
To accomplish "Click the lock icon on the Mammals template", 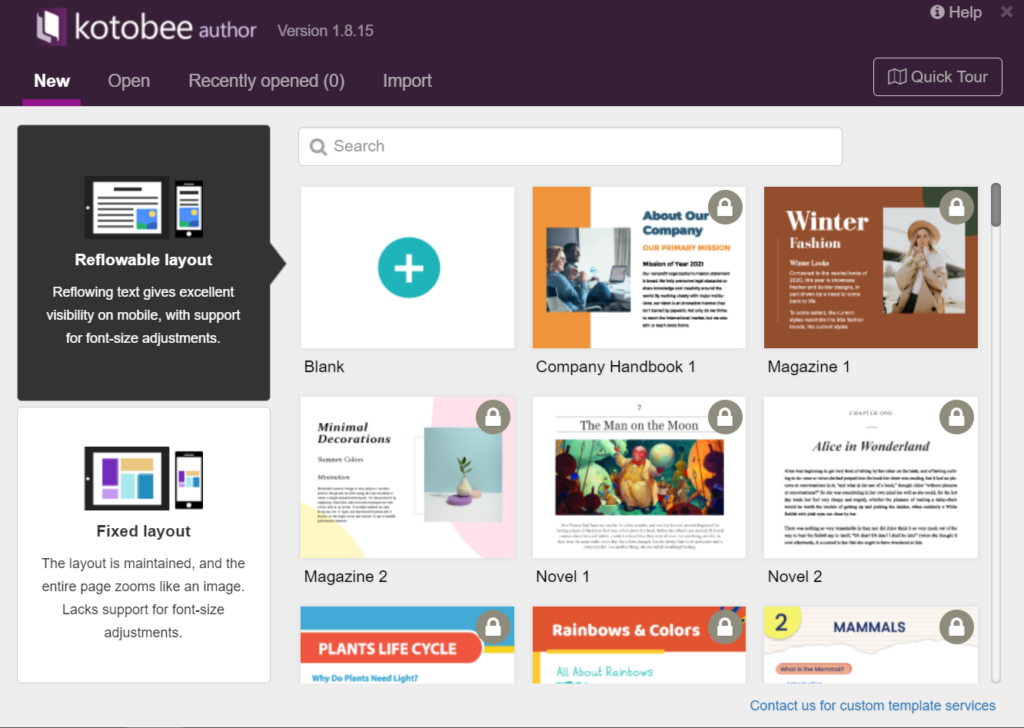I will point(956,627).
